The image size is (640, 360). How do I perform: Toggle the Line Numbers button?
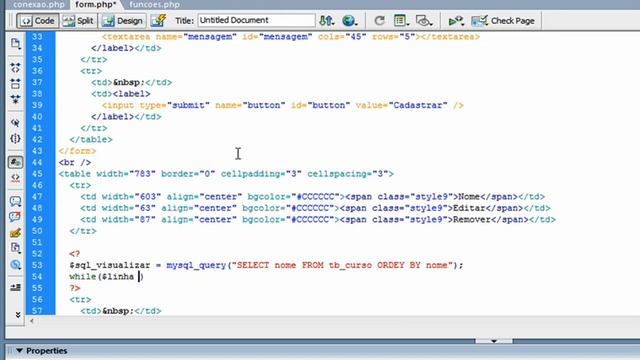(x=15, y=162)
